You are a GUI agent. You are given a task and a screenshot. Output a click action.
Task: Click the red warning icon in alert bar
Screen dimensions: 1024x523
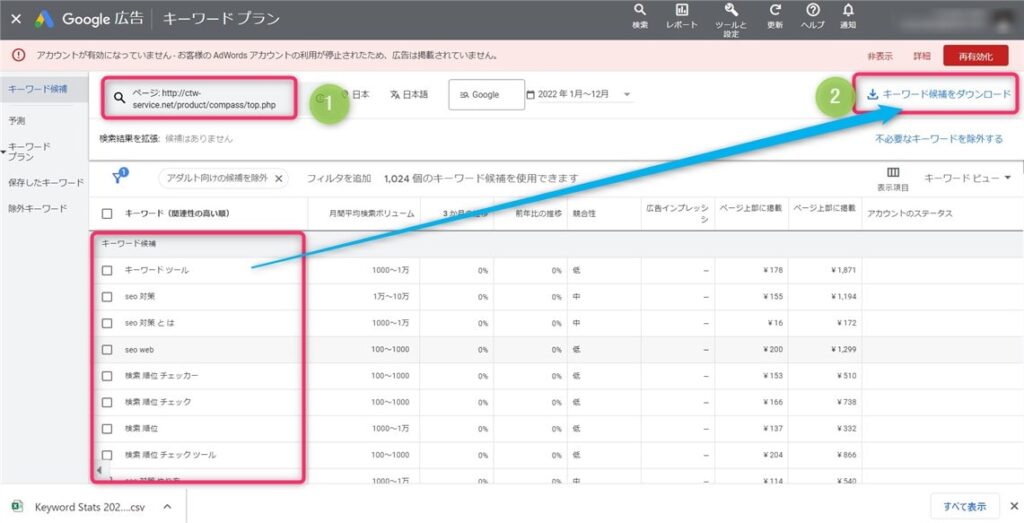click(19, 55)
